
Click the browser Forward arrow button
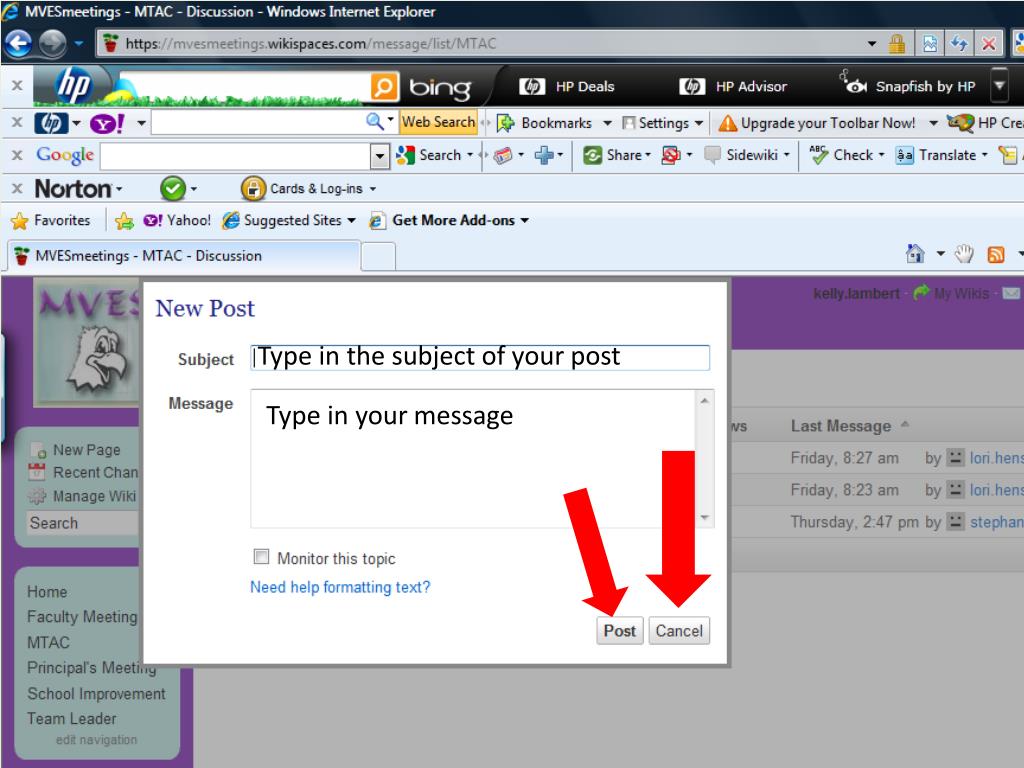pos(52,44)
